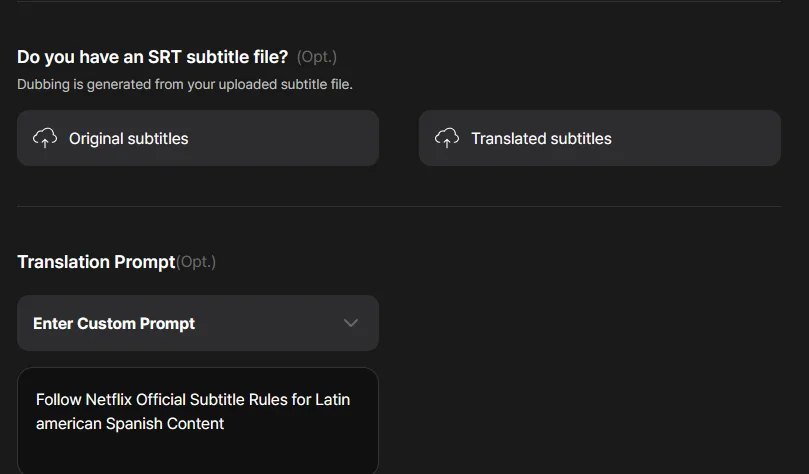Image resolution: width=809 pixels, height=474 pixels.
Task: Open the Enter Custom Prompt dropdown
Action: point(198,323)
